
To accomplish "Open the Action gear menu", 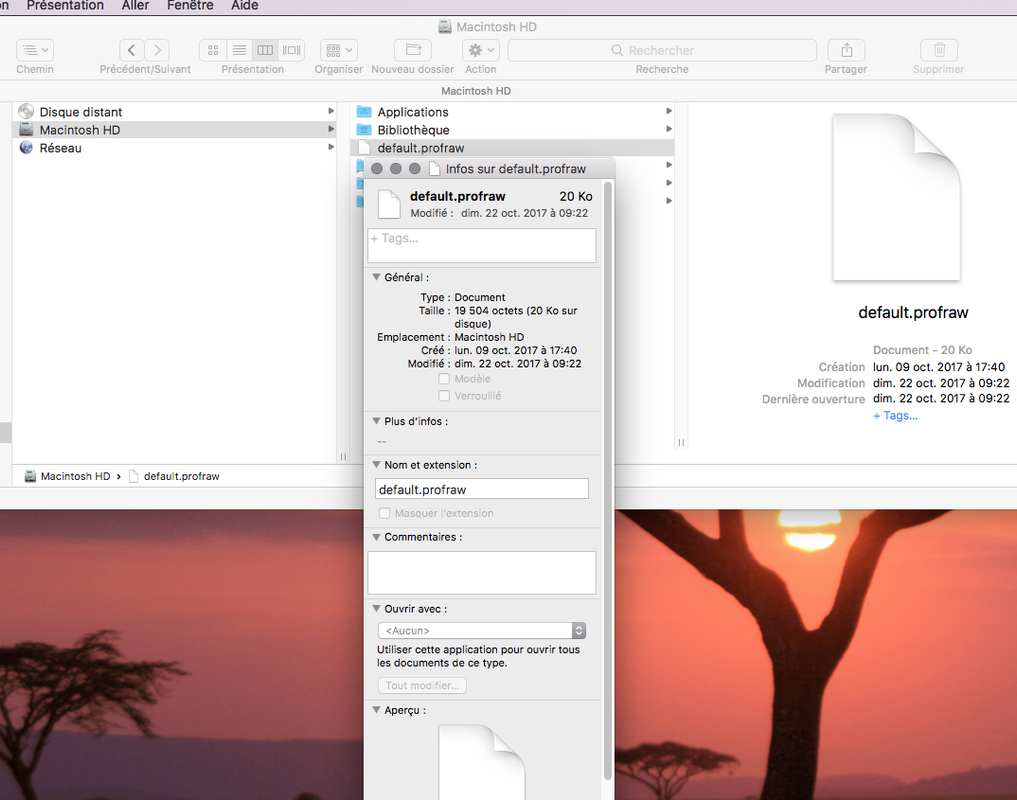I will pos(481,50).
